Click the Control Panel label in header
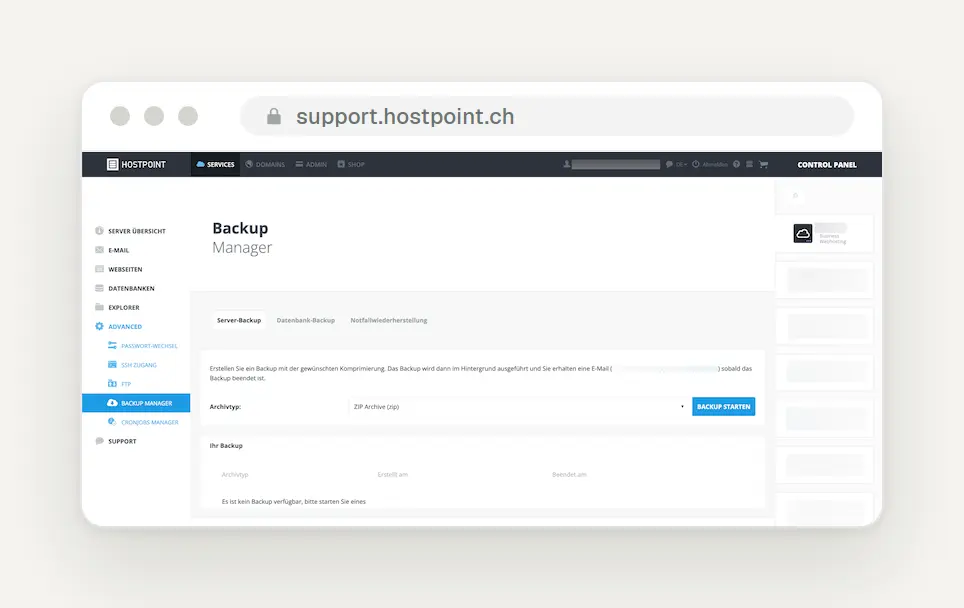 coord(827,165)
